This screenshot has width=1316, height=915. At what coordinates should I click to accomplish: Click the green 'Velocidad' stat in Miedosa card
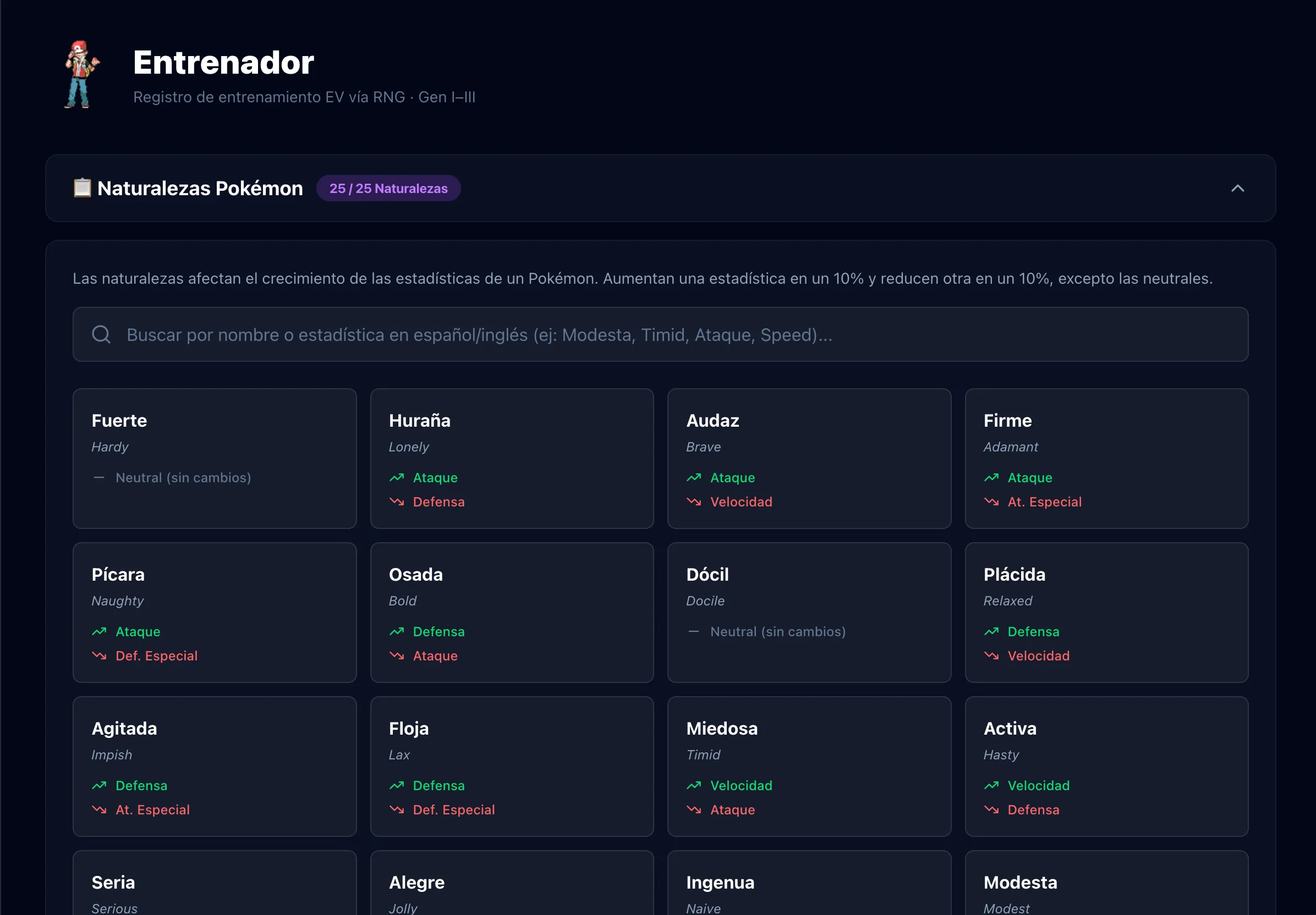pyautogui.click(x=741, y=785)
